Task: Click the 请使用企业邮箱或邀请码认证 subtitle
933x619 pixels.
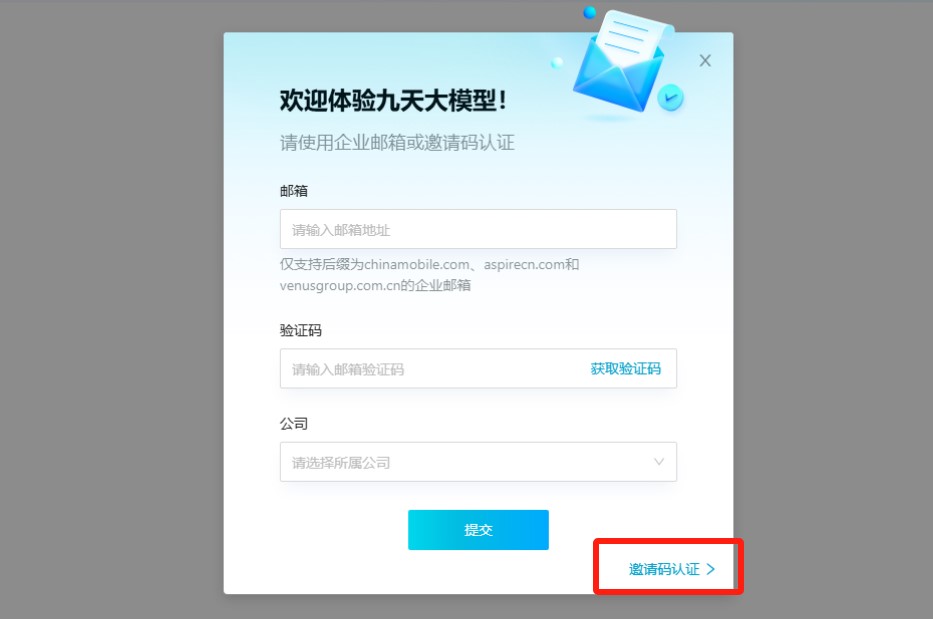Action: click(x=397, y=143)
